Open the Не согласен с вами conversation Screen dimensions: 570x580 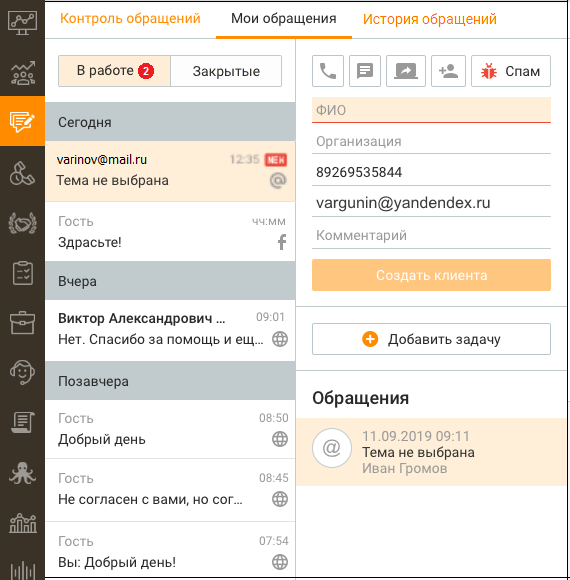170,490
